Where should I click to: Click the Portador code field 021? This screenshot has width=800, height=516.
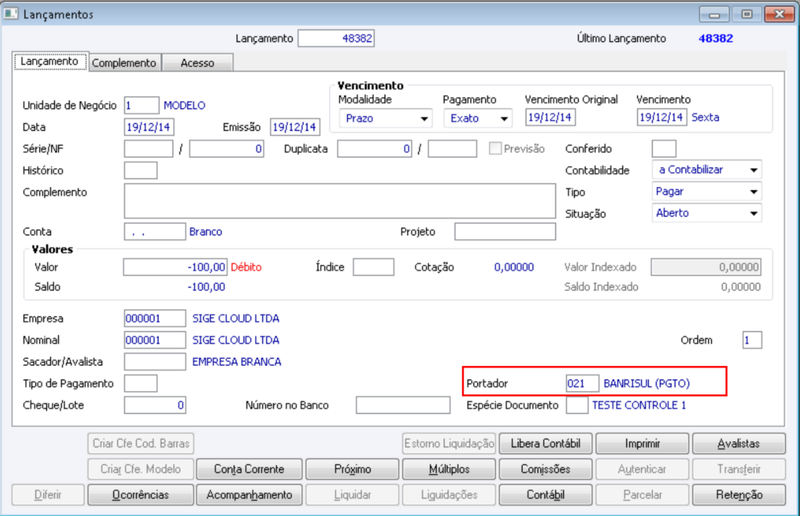point(582,383)
